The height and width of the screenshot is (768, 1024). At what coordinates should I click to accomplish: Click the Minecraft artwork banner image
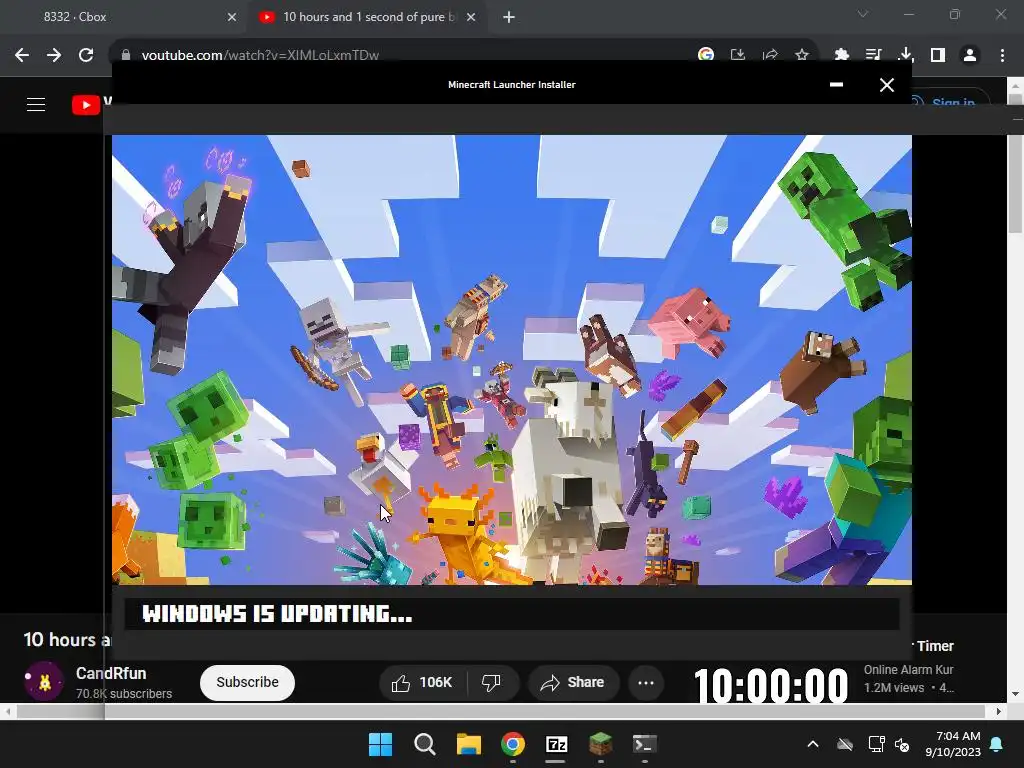[x=511, y=360]
